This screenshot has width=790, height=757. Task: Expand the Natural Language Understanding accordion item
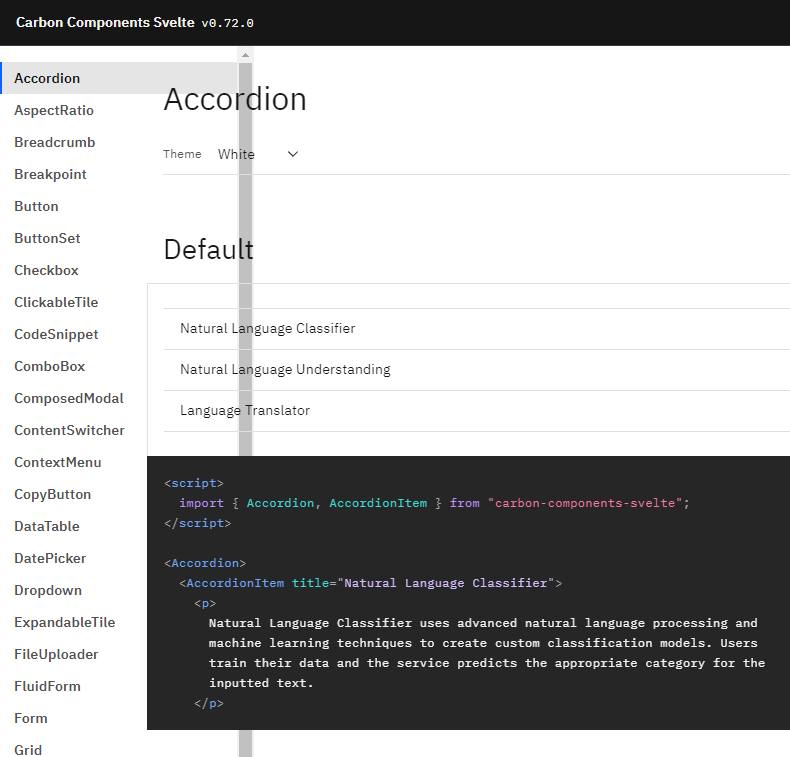pyautogui.click(x=477, y=370)
